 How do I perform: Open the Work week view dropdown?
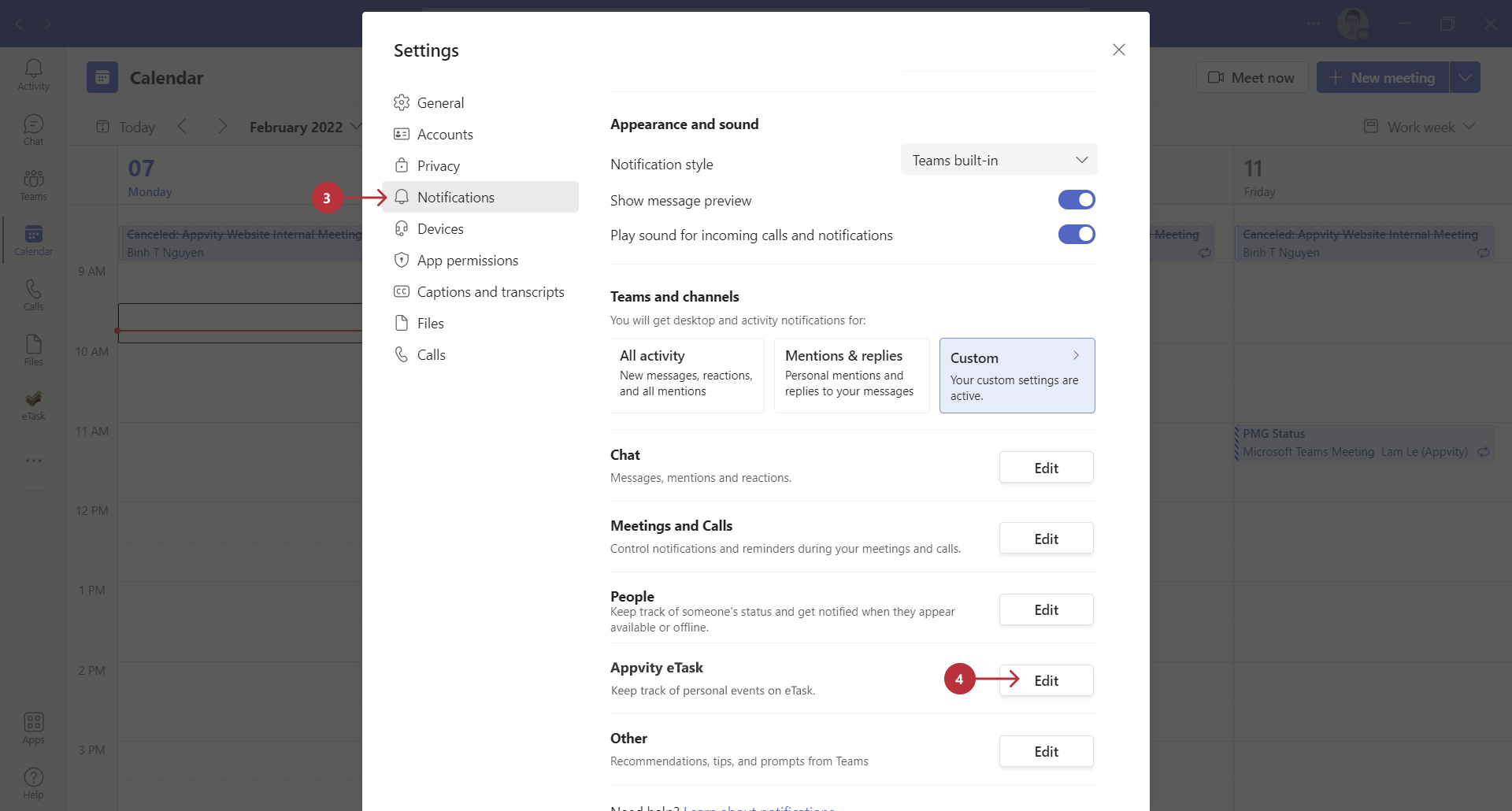point(1420,127)
